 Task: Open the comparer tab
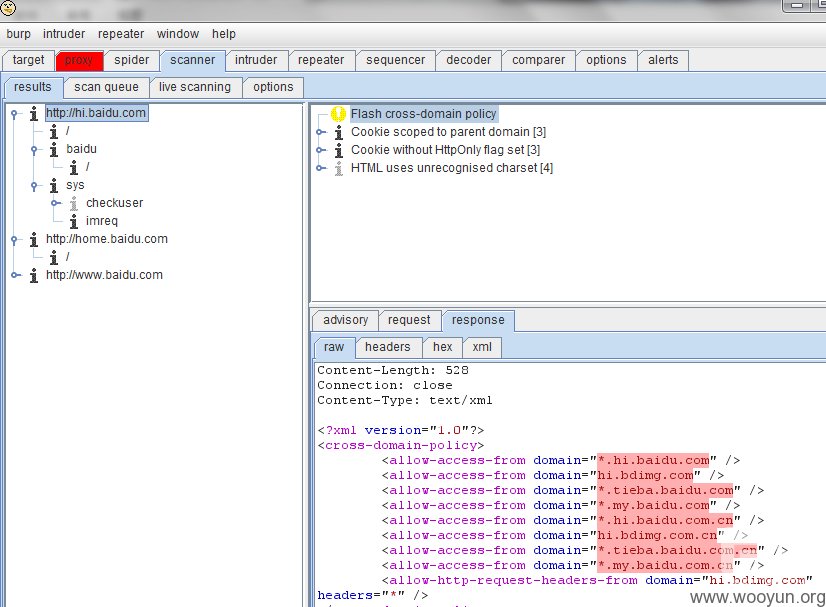[x=538, y=60]
